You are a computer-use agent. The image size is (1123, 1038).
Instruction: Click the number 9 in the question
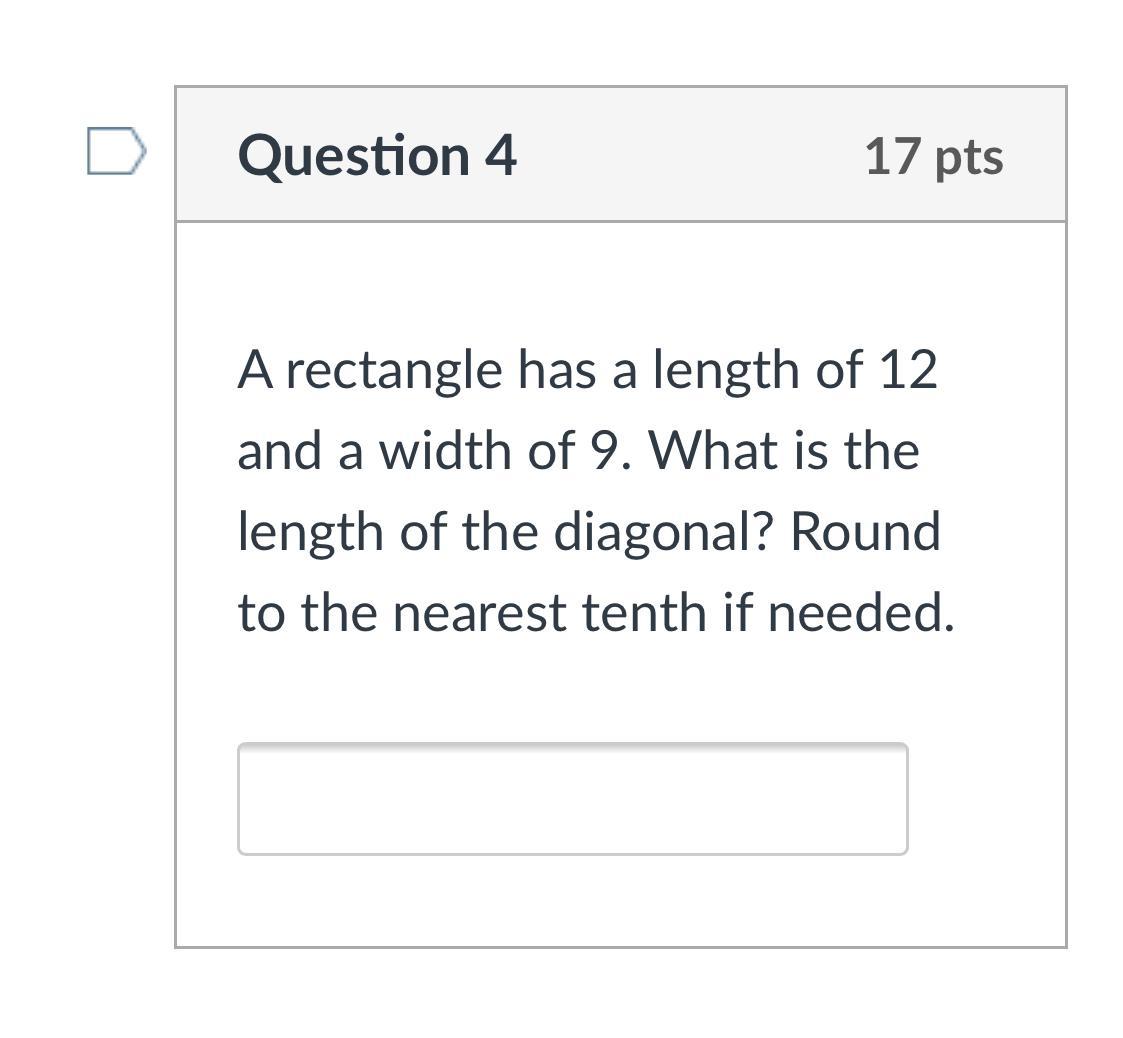point(598,451)
